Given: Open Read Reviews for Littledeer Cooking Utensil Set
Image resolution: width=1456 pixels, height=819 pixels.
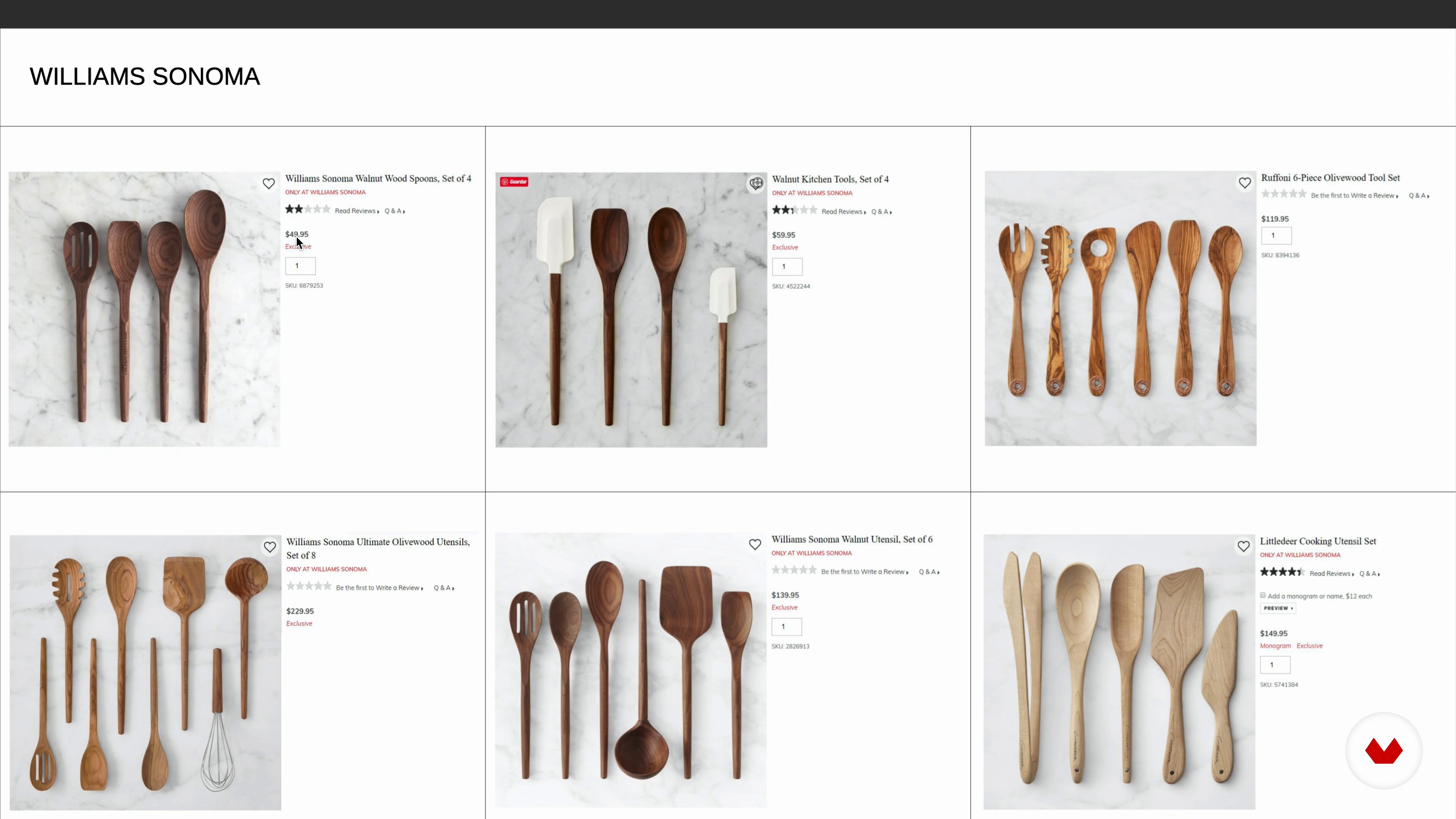Looking at the screenshot, I should pyautogui.click(x=1332, y=574).
